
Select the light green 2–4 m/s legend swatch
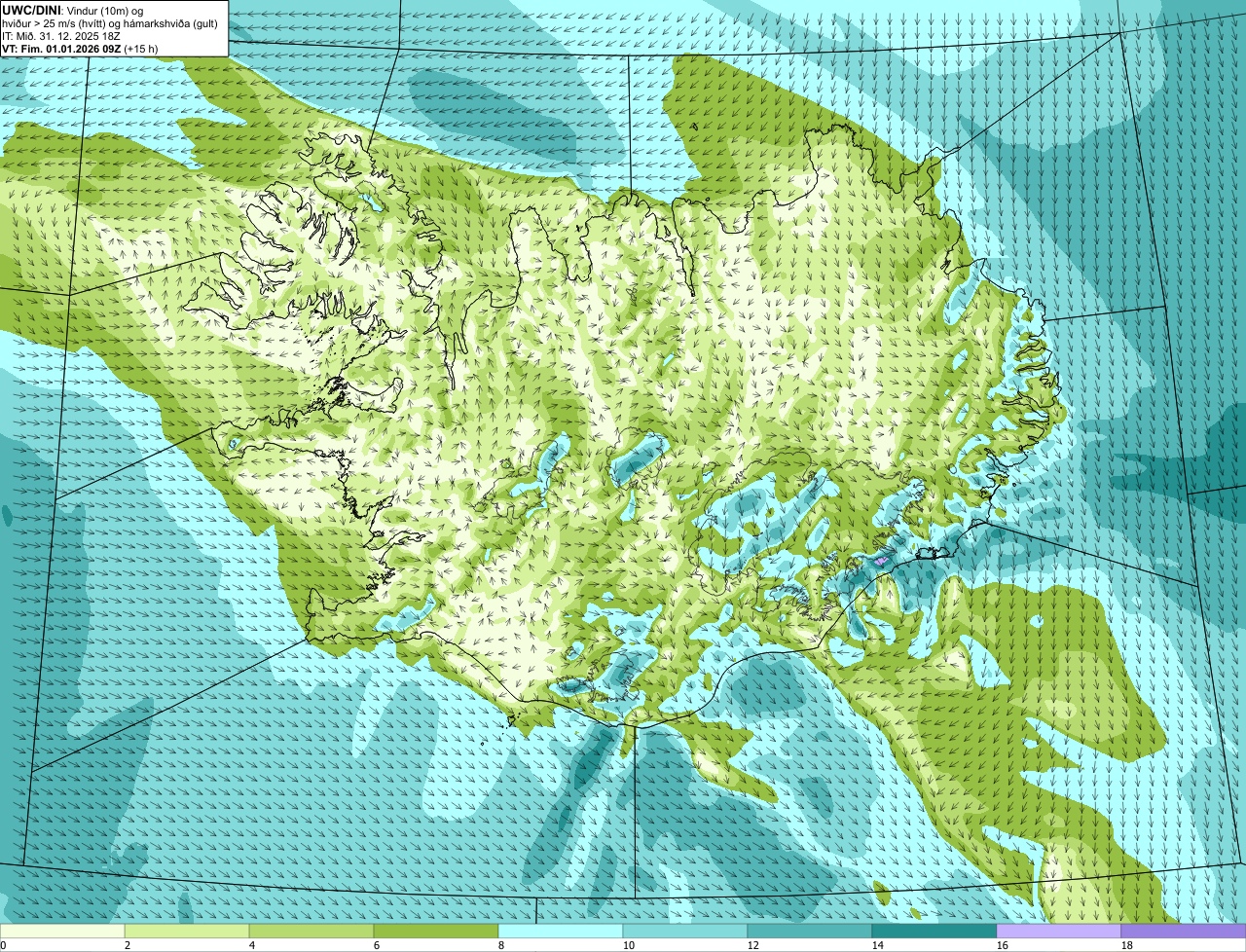coord(187,931)
